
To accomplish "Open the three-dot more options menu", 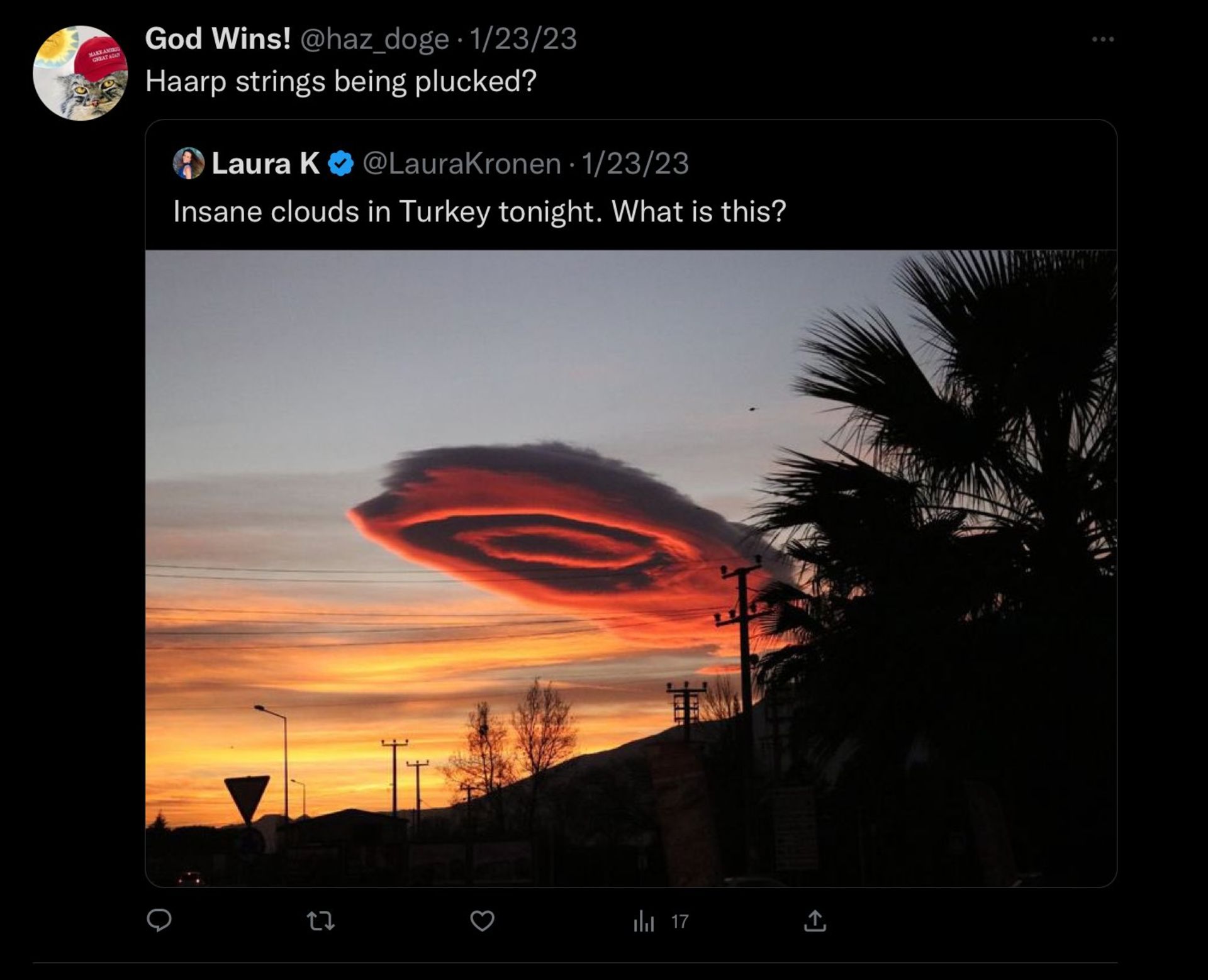I will 1102,40.
